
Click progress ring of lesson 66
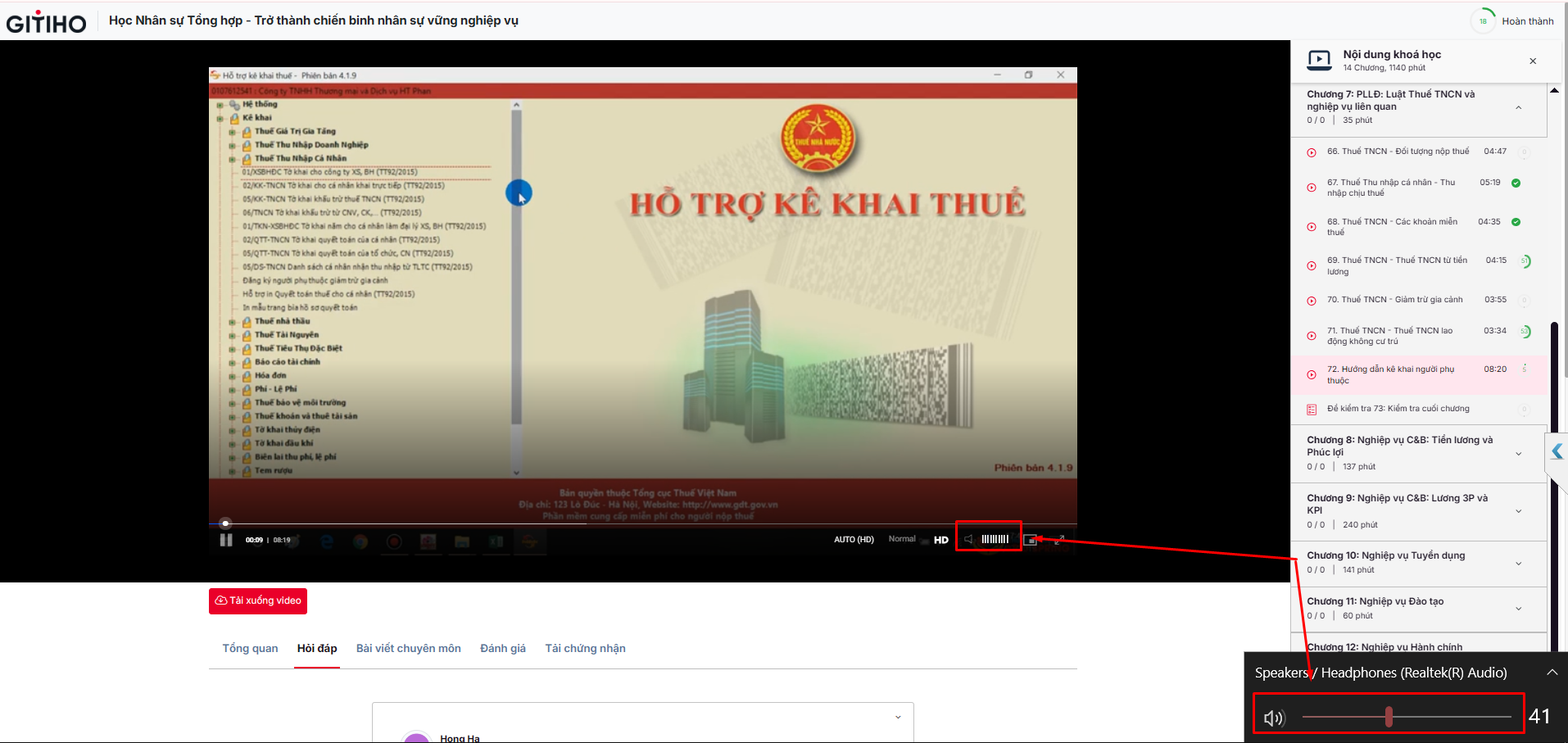point(1525,152)
